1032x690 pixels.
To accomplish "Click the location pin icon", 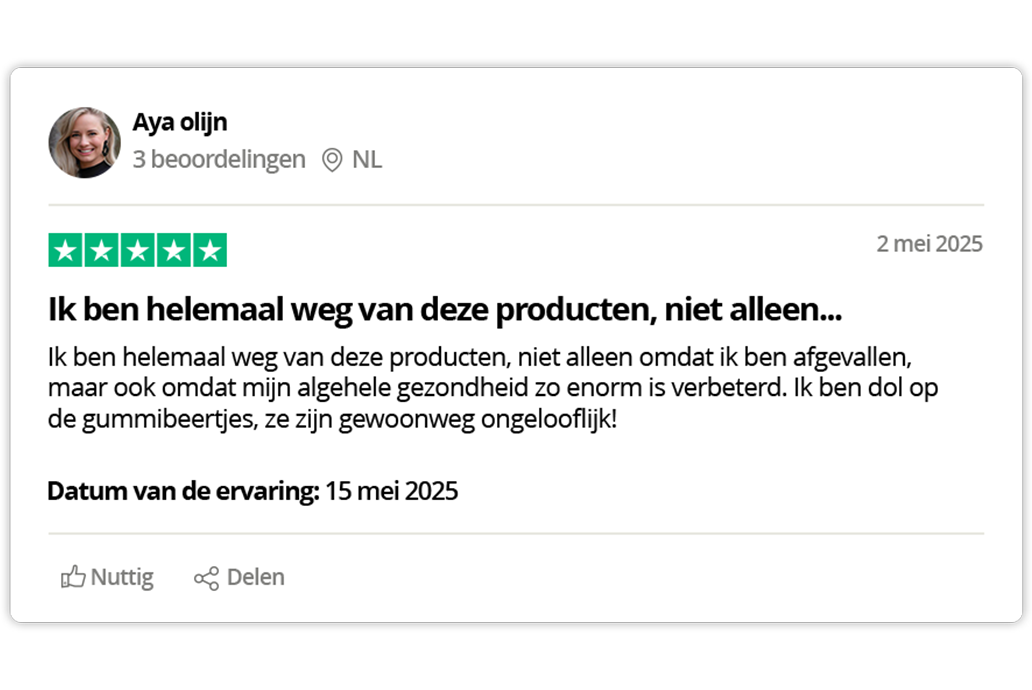I will [x=332, y=160].
